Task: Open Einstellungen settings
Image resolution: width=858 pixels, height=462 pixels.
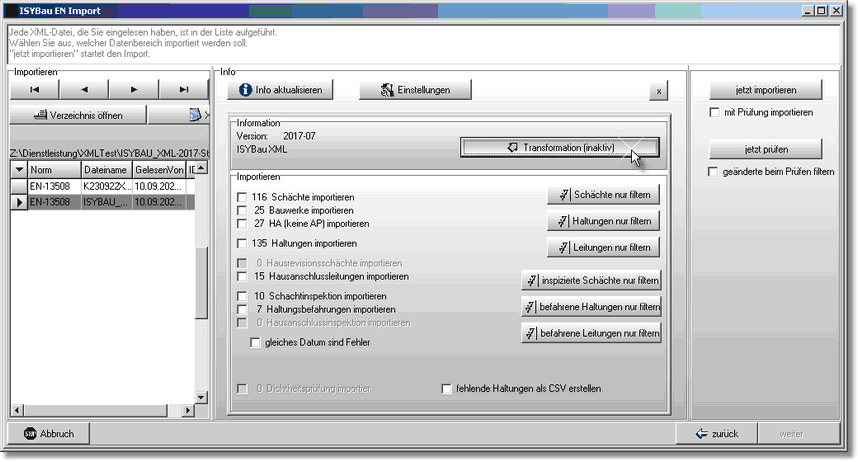Action: 415,90
